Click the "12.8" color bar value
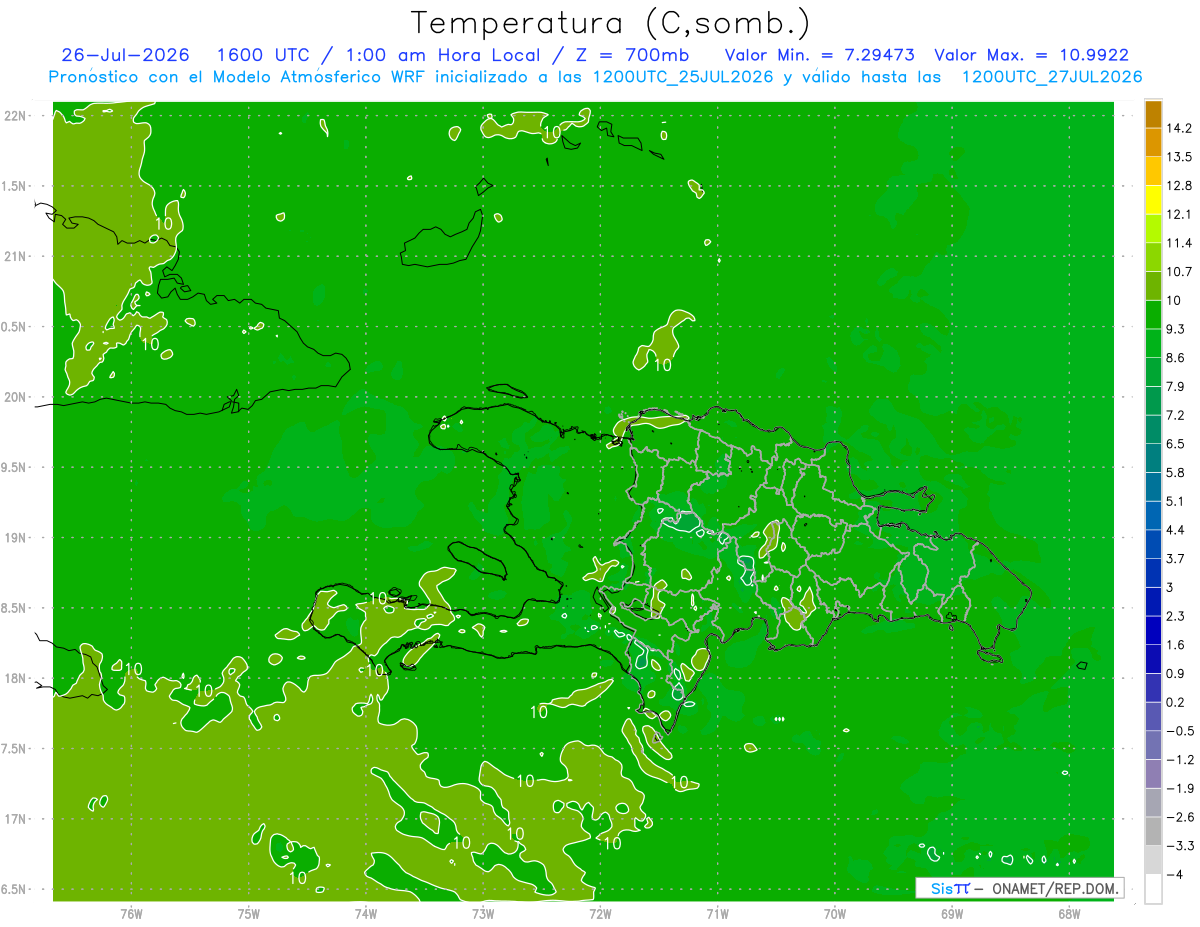 click(1180, 185)
